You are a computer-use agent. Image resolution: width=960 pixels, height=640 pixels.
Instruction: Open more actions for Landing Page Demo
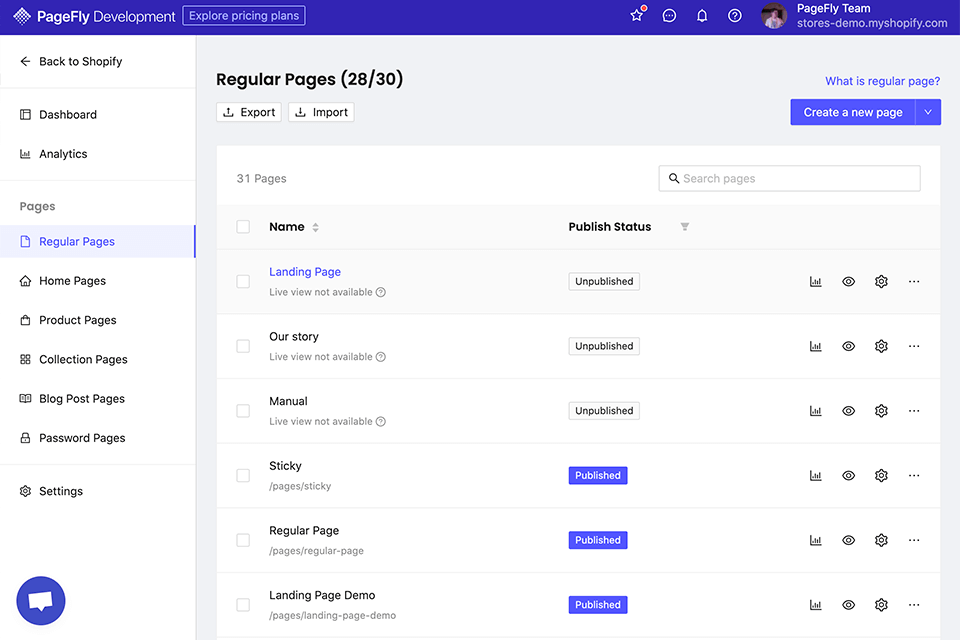(x=914, y=605)
